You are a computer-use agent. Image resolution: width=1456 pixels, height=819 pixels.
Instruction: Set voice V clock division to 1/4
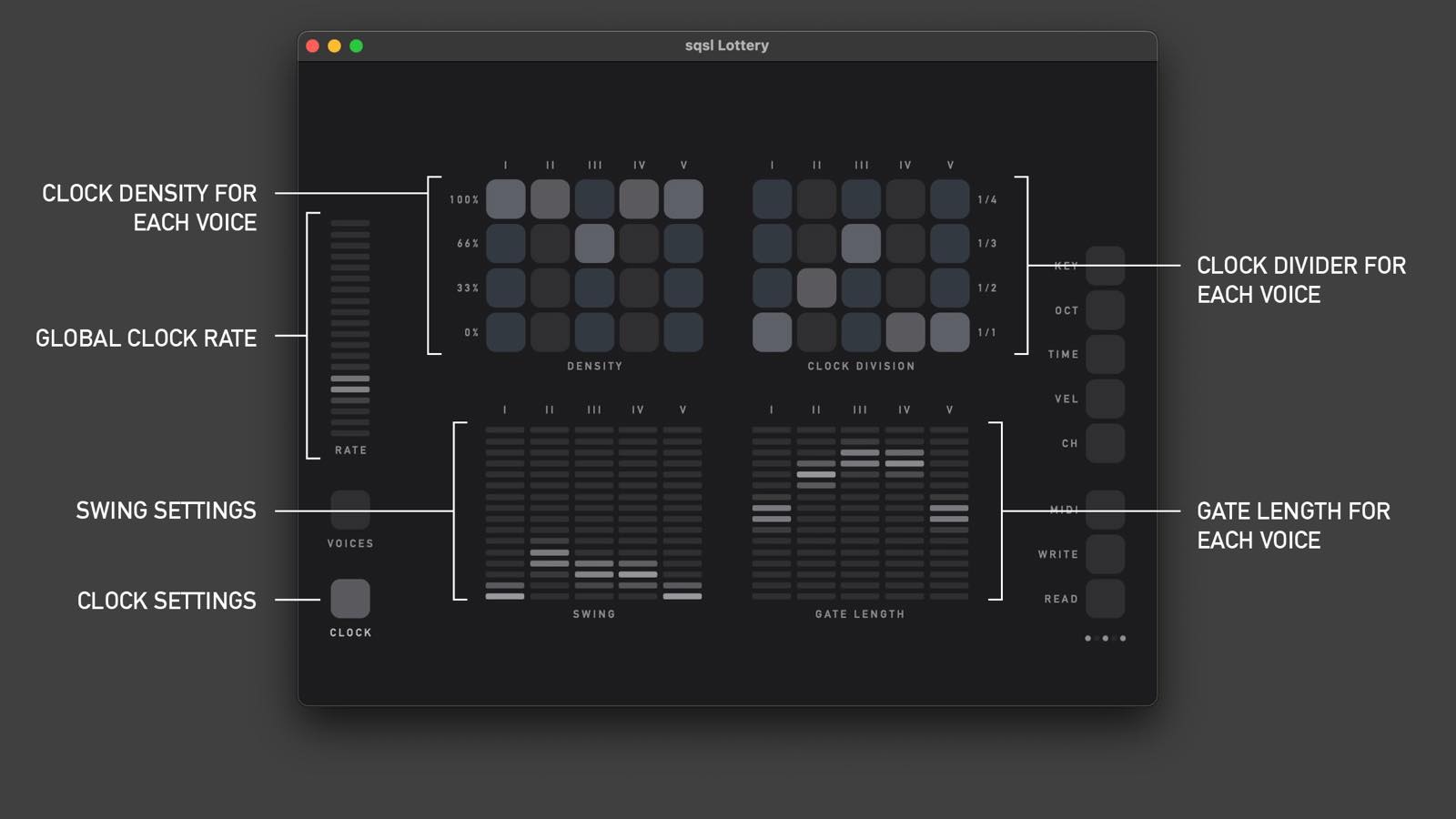949,199
